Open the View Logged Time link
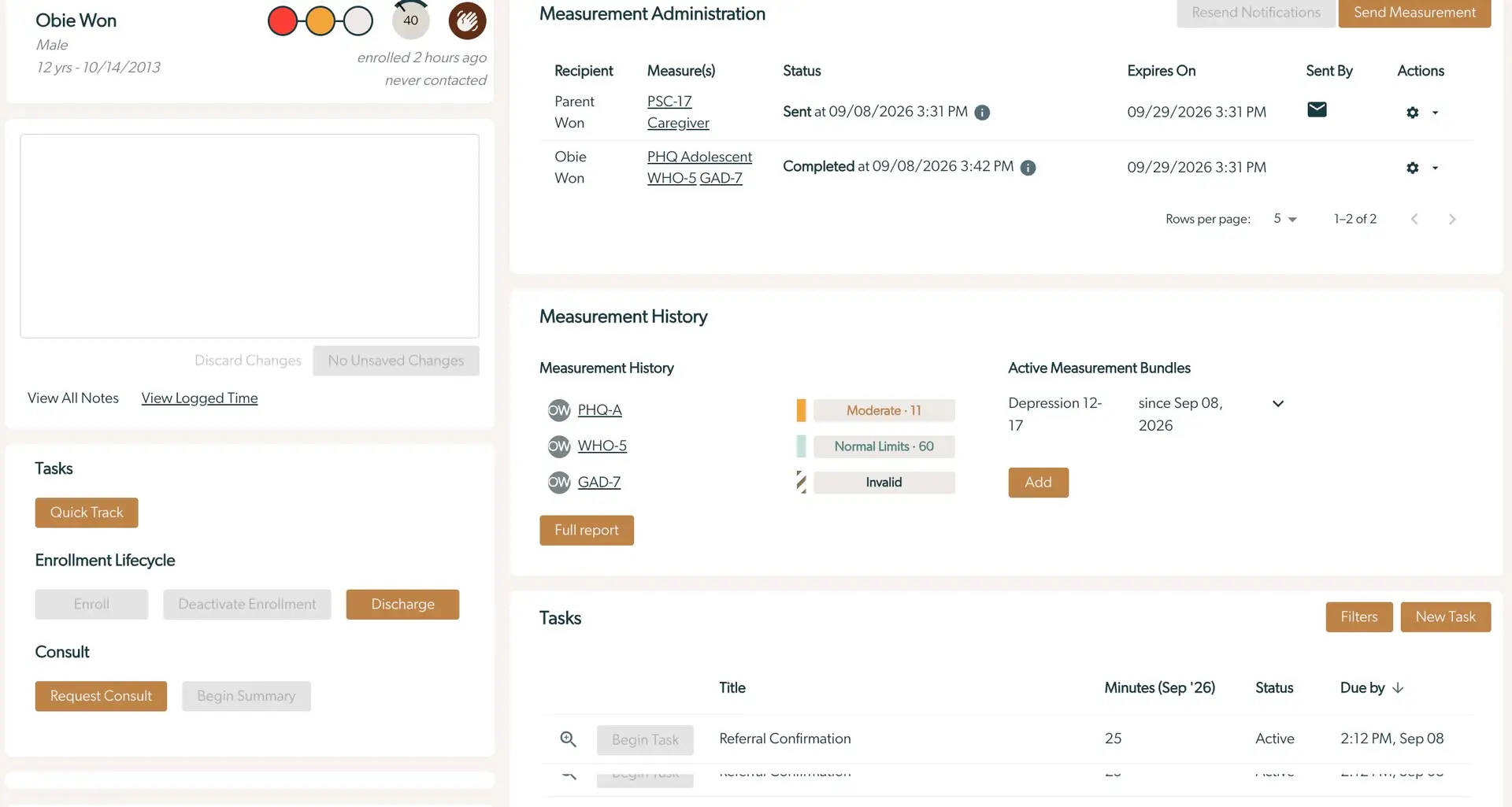The image size is (1512, 807). coord(199,398)
